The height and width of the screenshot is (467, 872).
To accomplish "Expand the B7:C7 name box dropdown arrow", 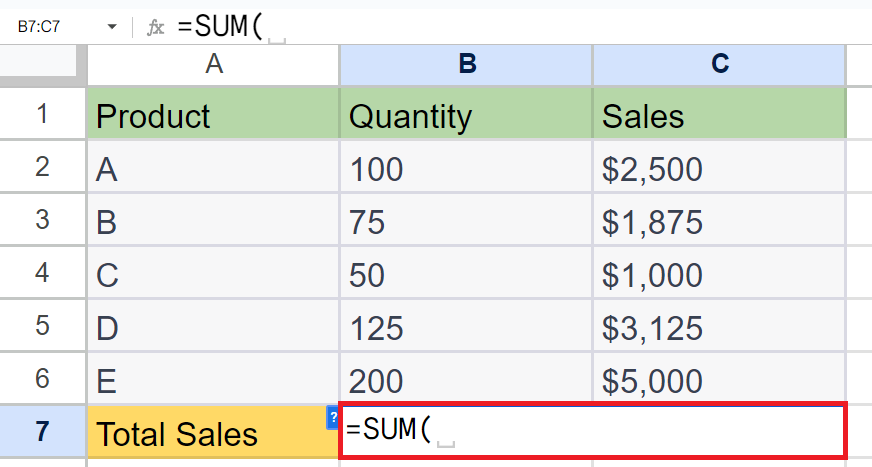I will point(112,27).
